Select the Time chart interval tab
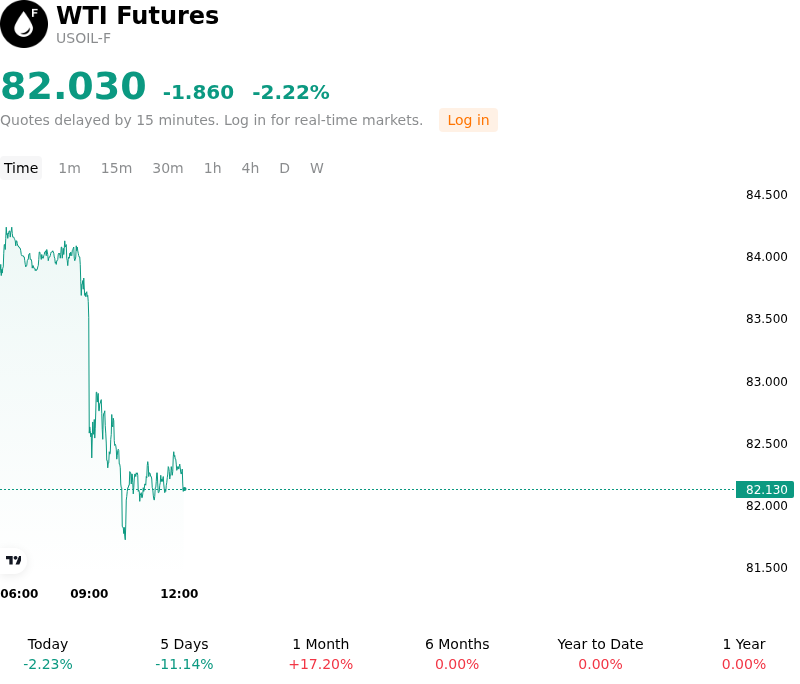 tap(21, 168)
